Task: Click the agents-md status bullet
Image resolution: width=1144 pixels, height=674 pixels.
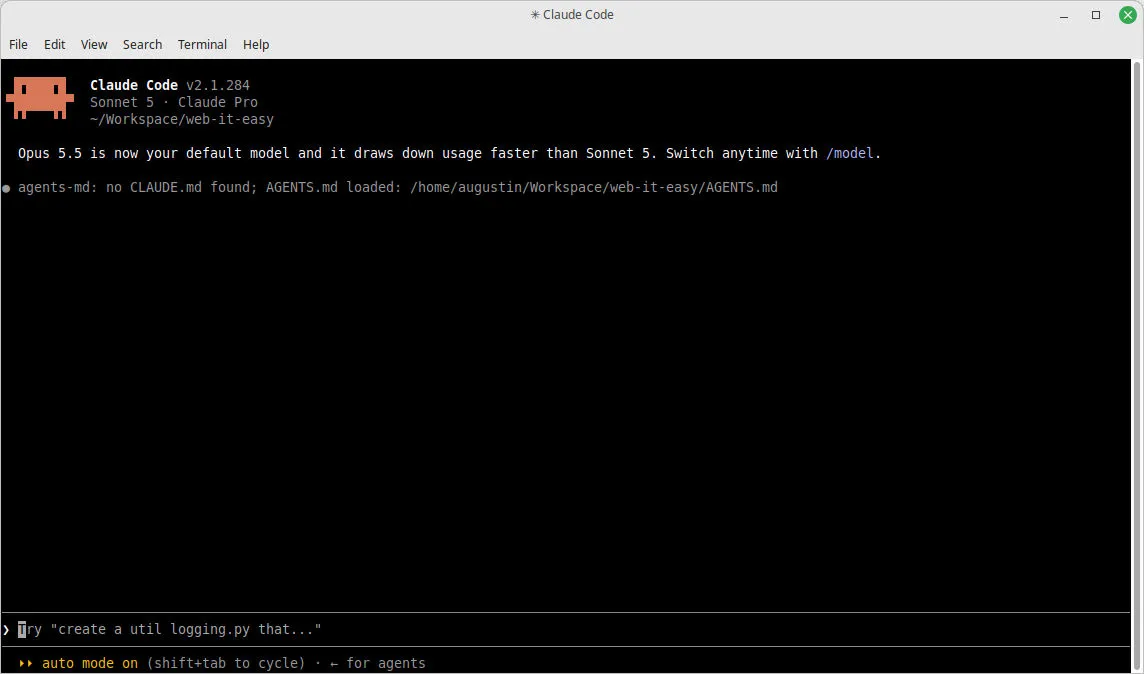Action: pyautogui.click(x=7, y=188)
